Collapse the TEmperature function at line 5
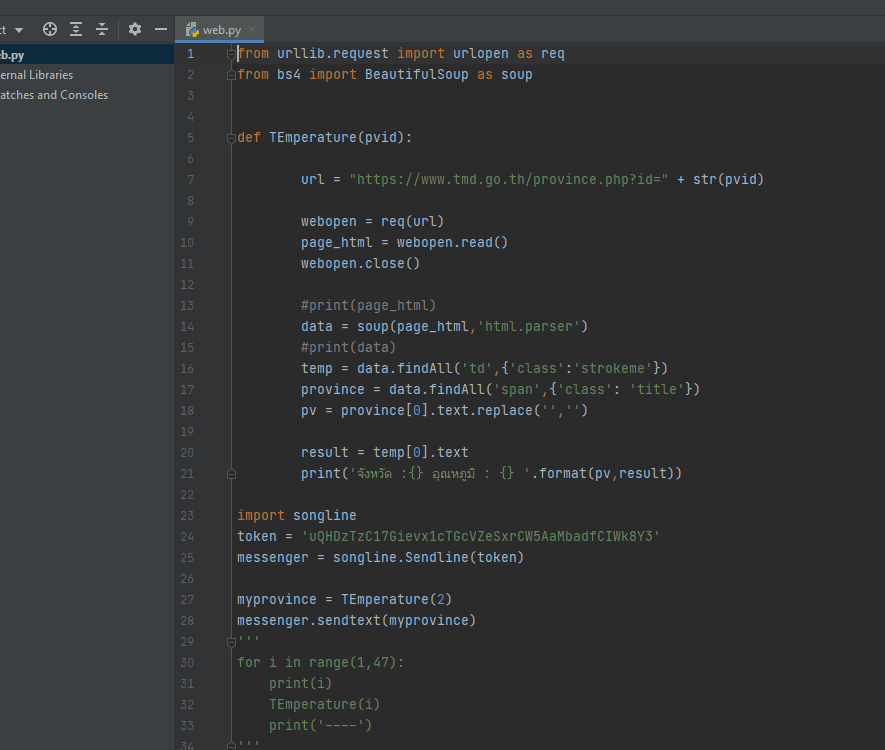The height and width of the screenshot is (750, 885). 231,138
